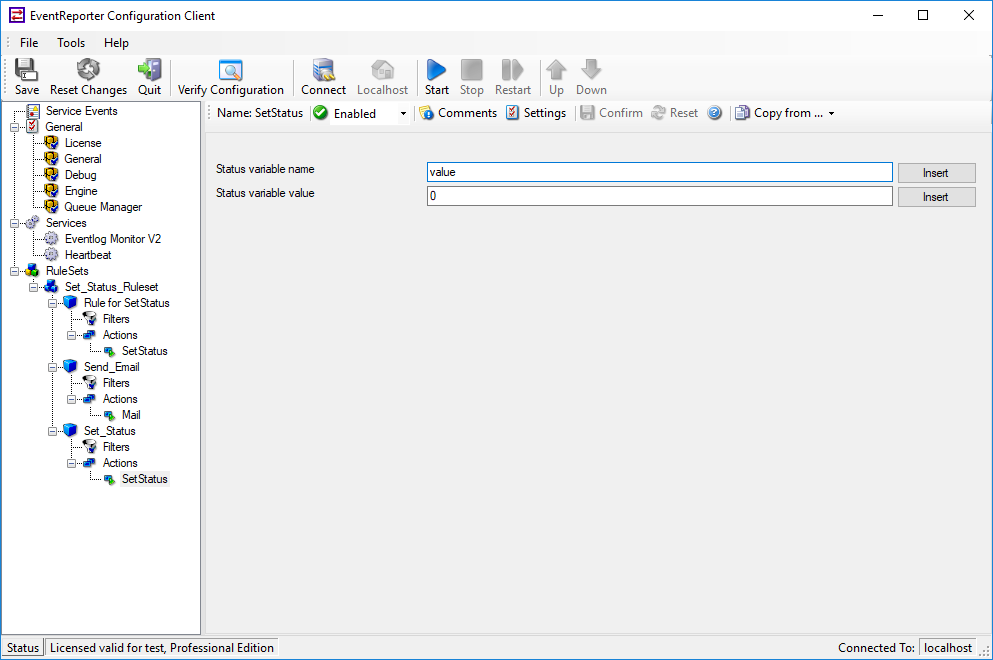
Task: Click the Localhost toolbar icon
Action: 383,77
